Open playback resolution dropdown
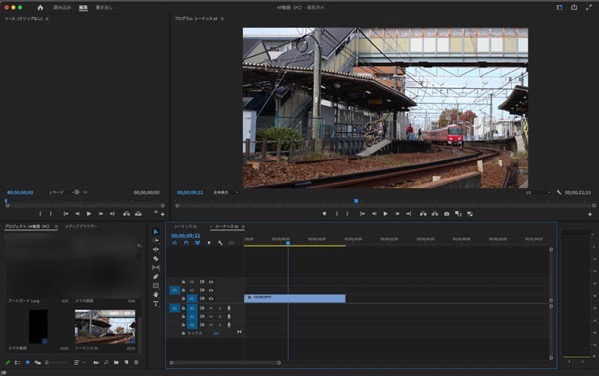Image resolution: width=599 pixels, height=376 pixels. (538, 193)
